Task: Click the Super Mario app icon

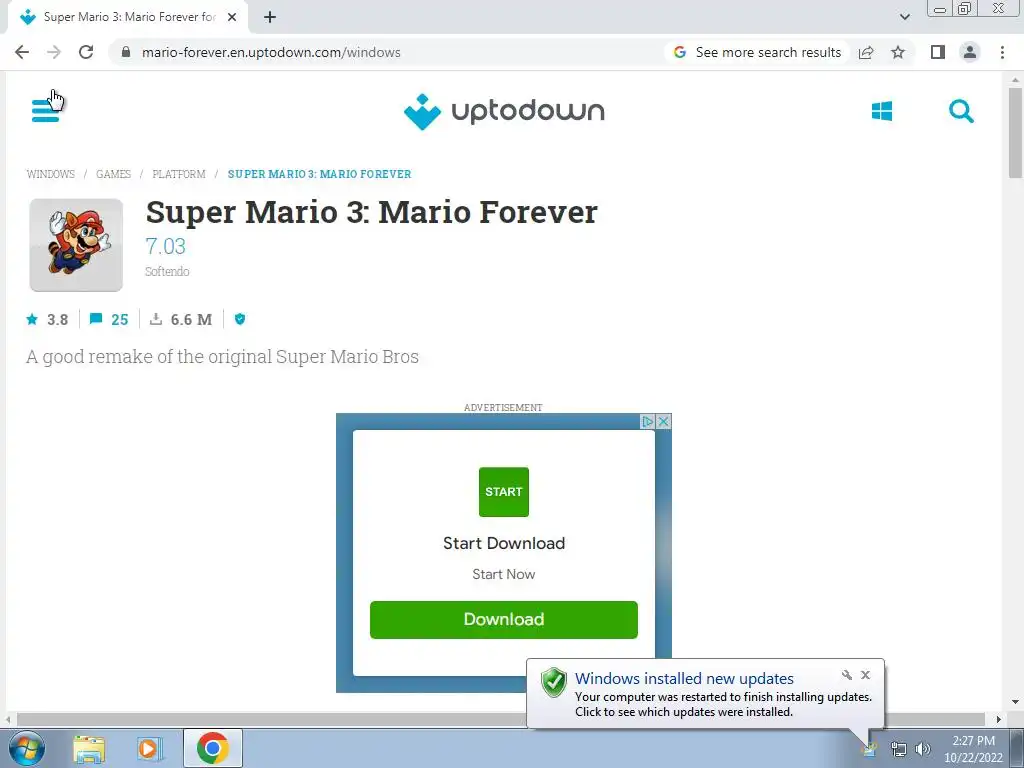Action: click(76, 245)
